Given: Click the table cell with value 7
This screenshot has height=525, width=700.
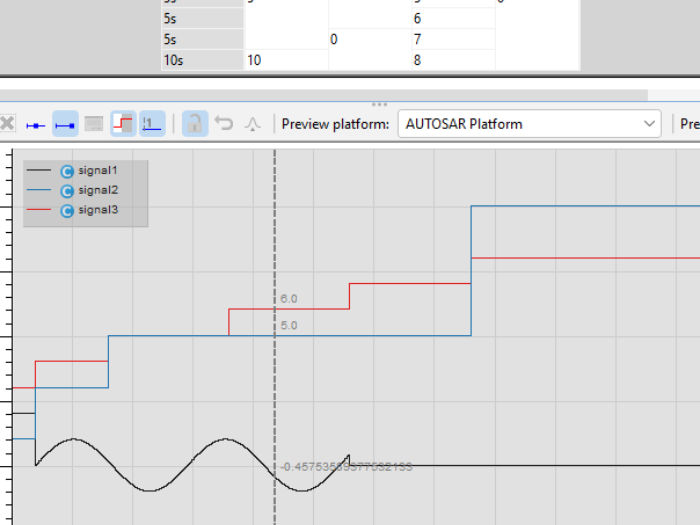Looking at the screenshot, I should (x=451, y=39).
